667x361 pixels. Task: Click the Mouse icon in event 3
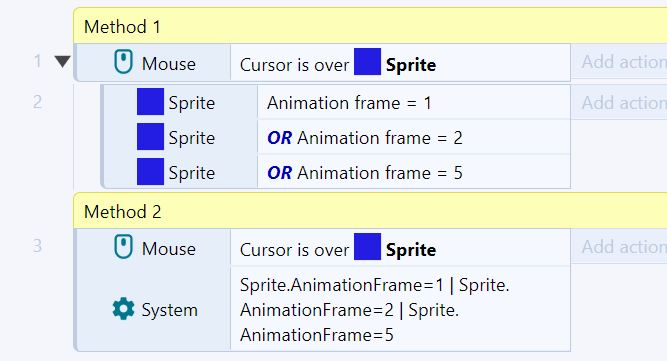(x=123, y=247)
